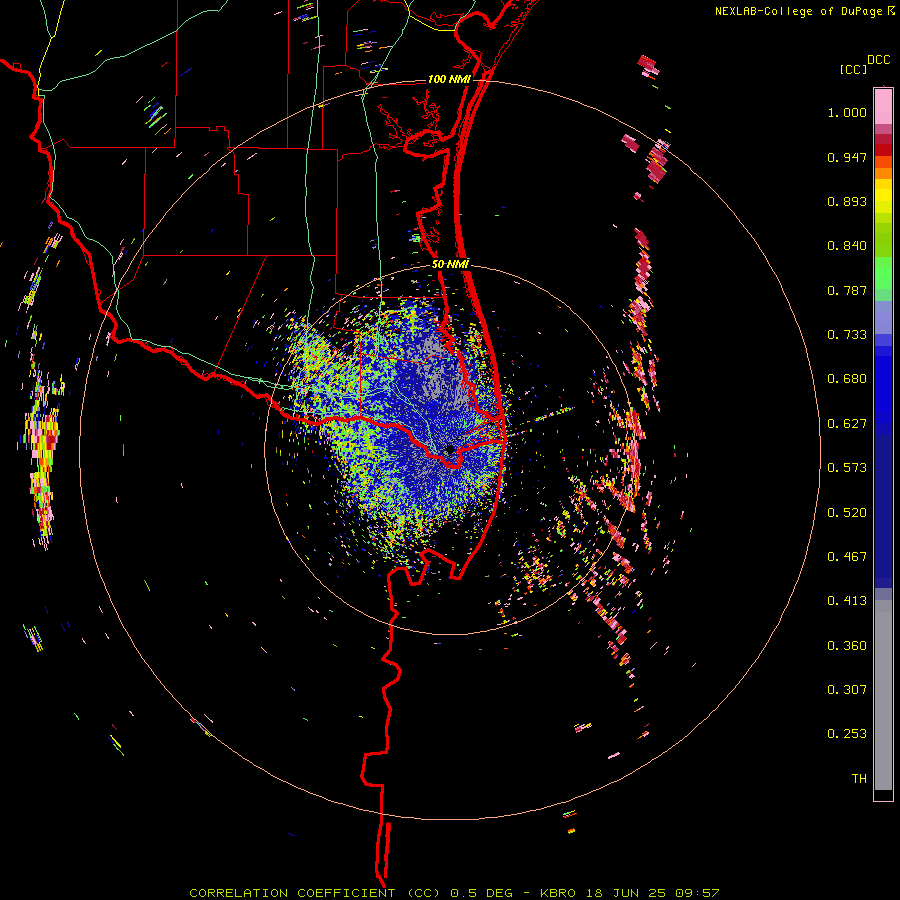Viewport: 900px width, 900px height.
Task: Click the 0.947 scale value
Action: point(847,157)
